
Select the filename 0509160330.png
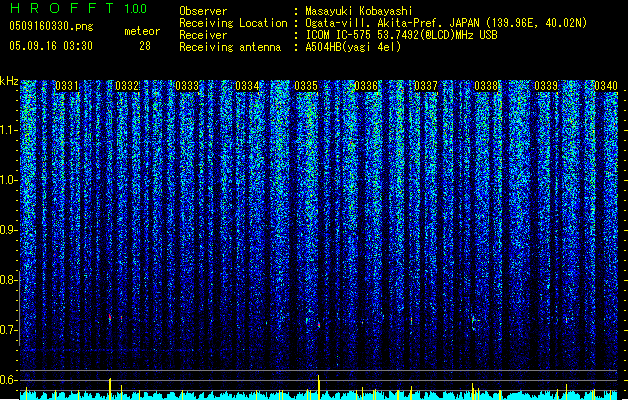pyautogui.click(x=51, y=26)
